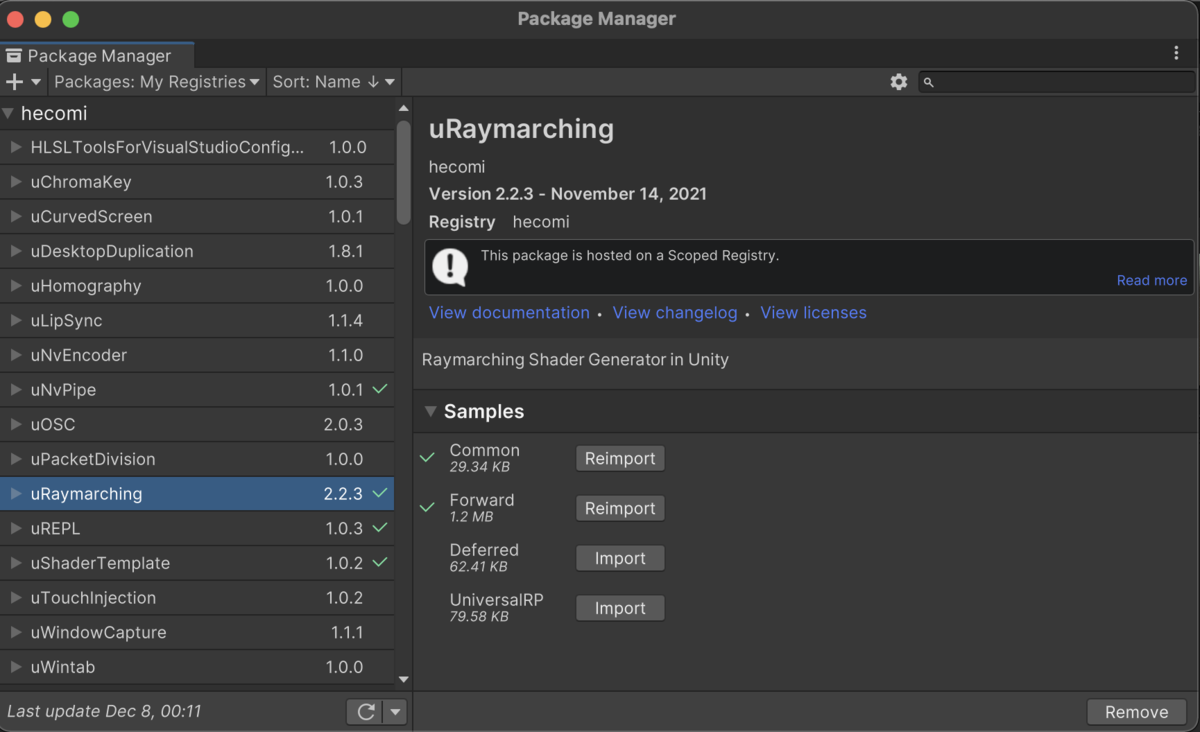Select the uNvEncoder package

coord(197,355)
